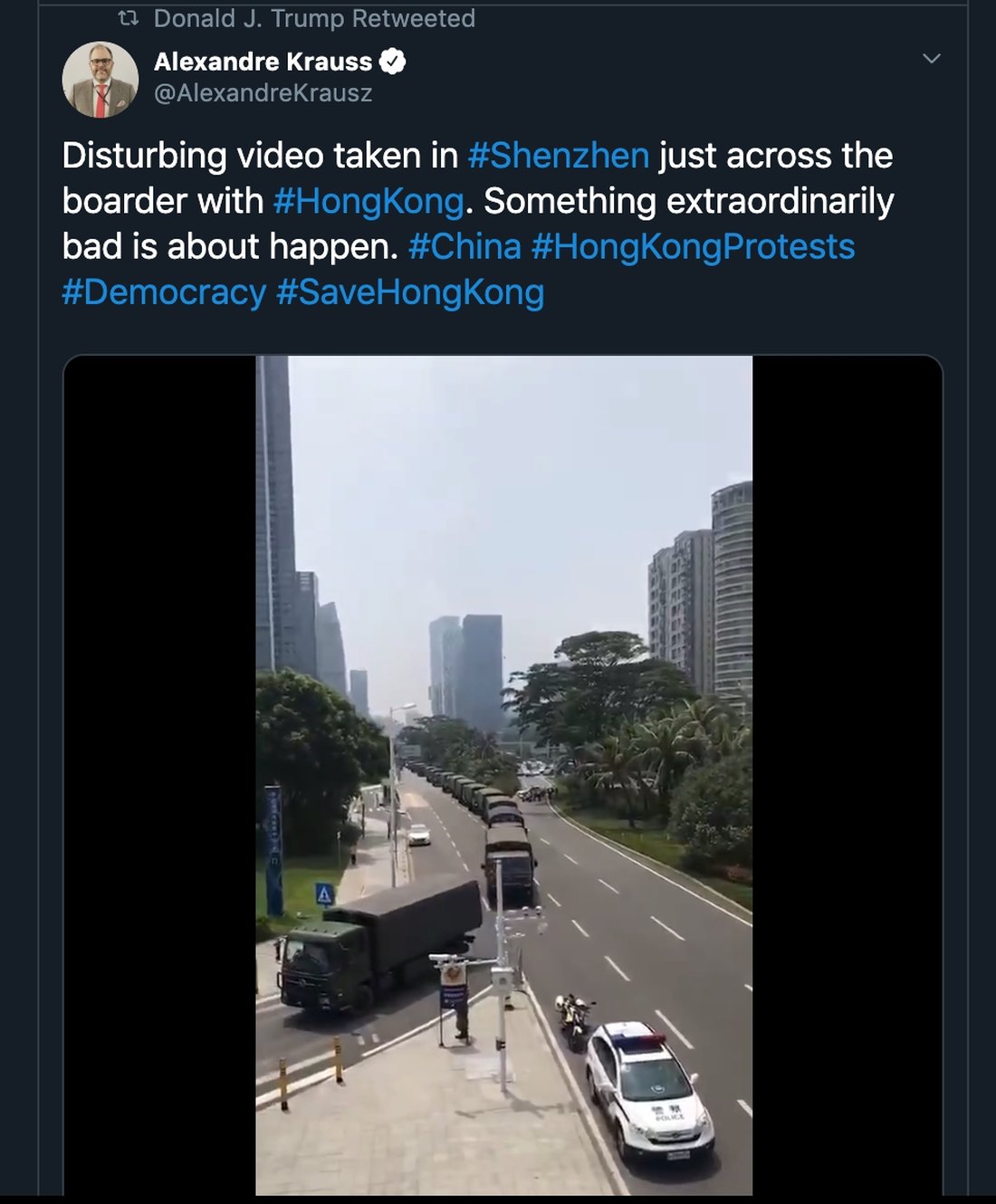Open the @AlexandreKrausz handle
This screenshot has height=1204, width=996.
pyautogui.click(x=263, y=93)
